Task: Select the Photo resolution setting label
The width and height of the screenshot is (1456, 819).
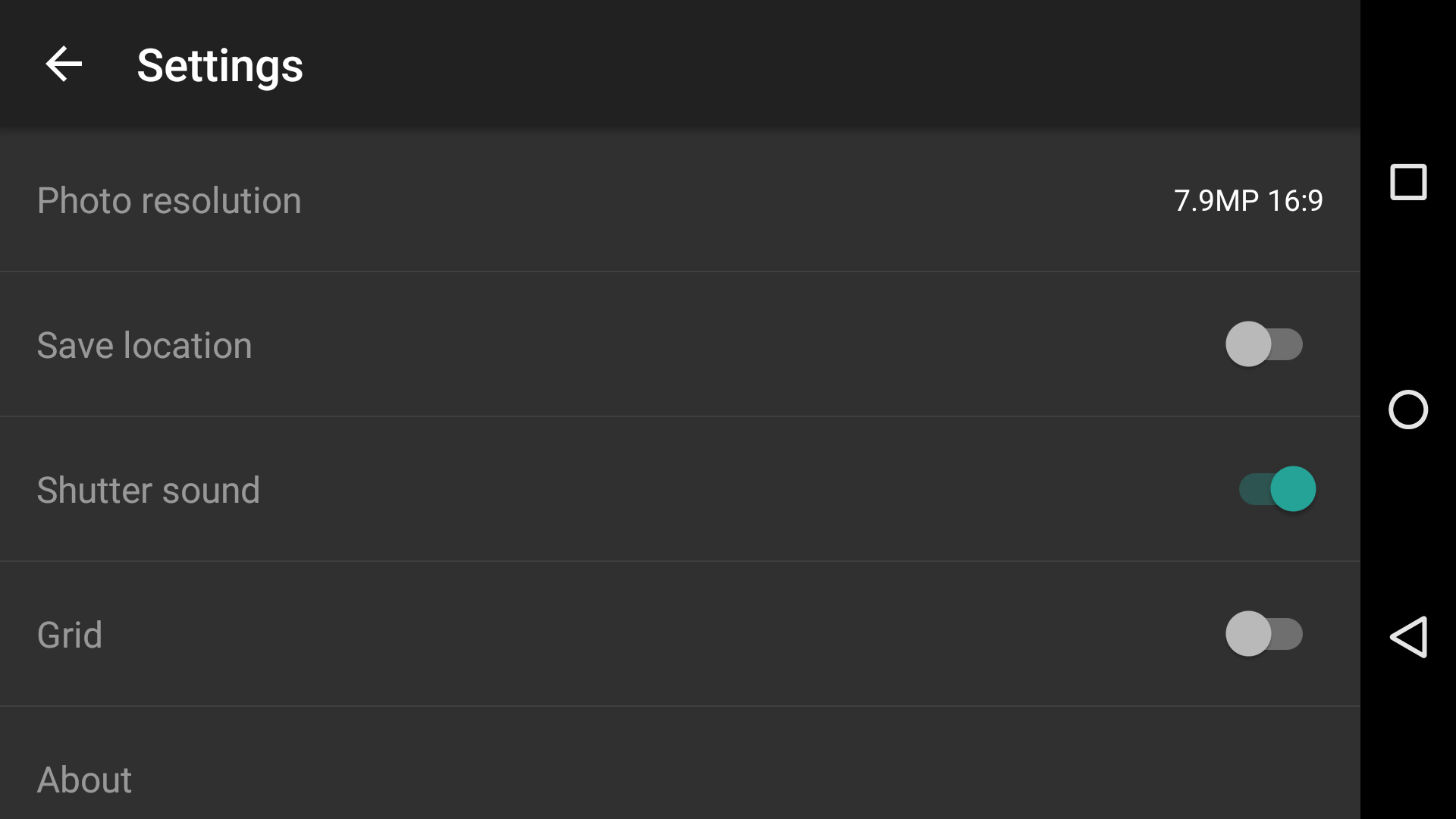Action: [x=169, y=201]
